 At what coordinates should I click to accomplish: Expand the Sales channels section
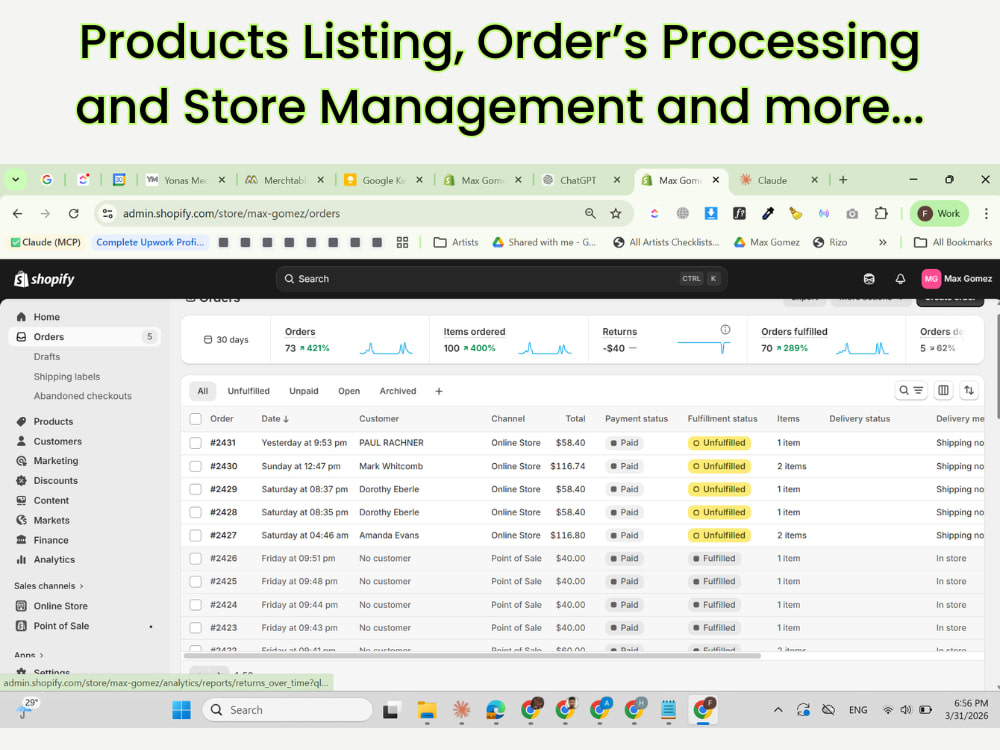tap(49, 585)
